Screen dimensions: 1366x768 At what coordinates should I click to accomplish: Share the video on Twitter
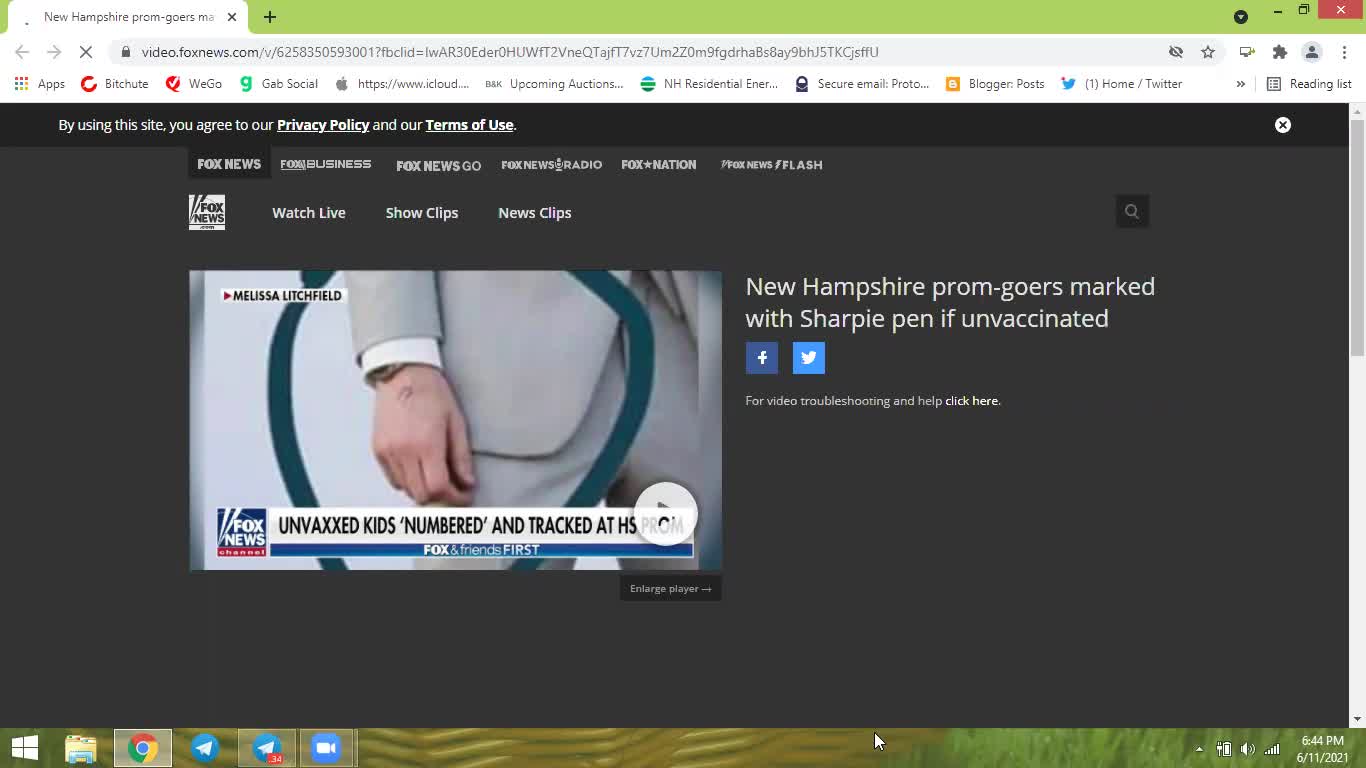click(809, 358)
